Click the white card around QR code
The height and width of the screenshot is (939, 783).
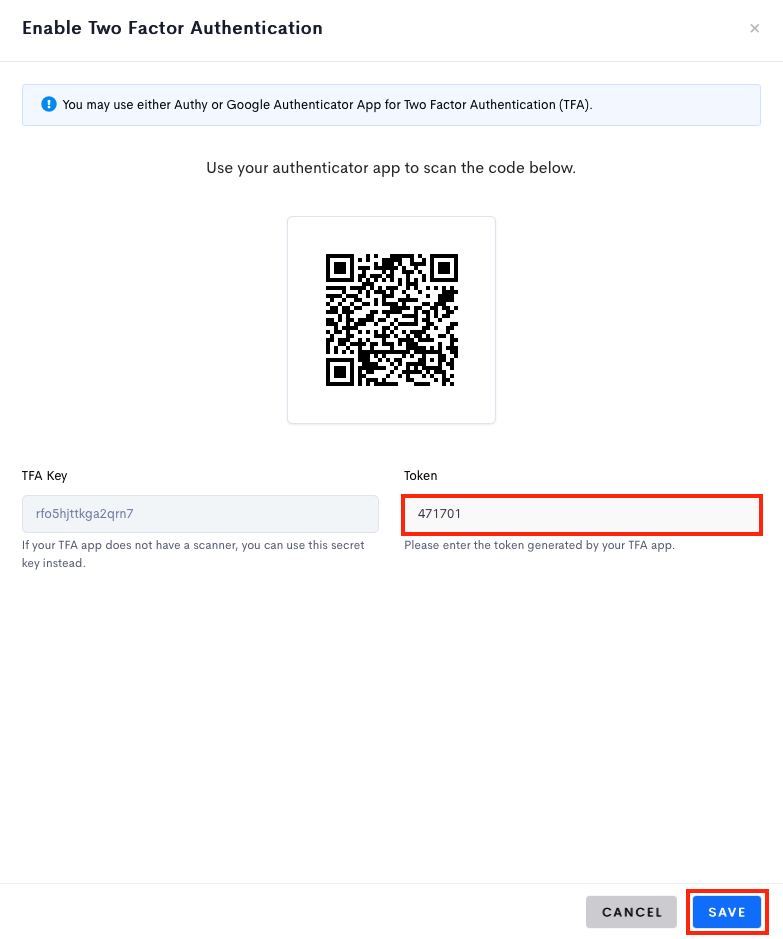tap(392, 320)
